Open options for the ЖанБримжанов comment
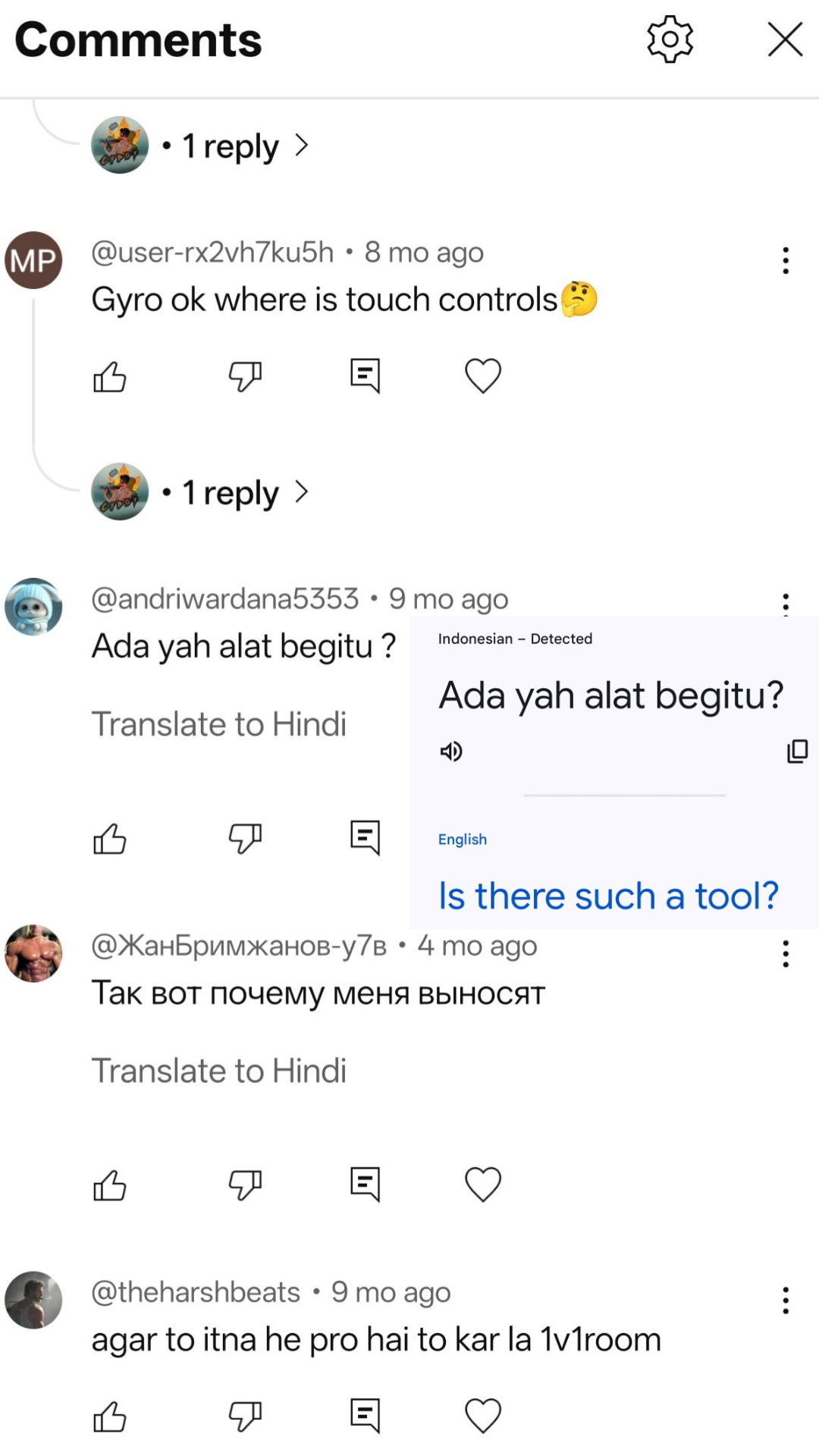 [x=786, y=953]
